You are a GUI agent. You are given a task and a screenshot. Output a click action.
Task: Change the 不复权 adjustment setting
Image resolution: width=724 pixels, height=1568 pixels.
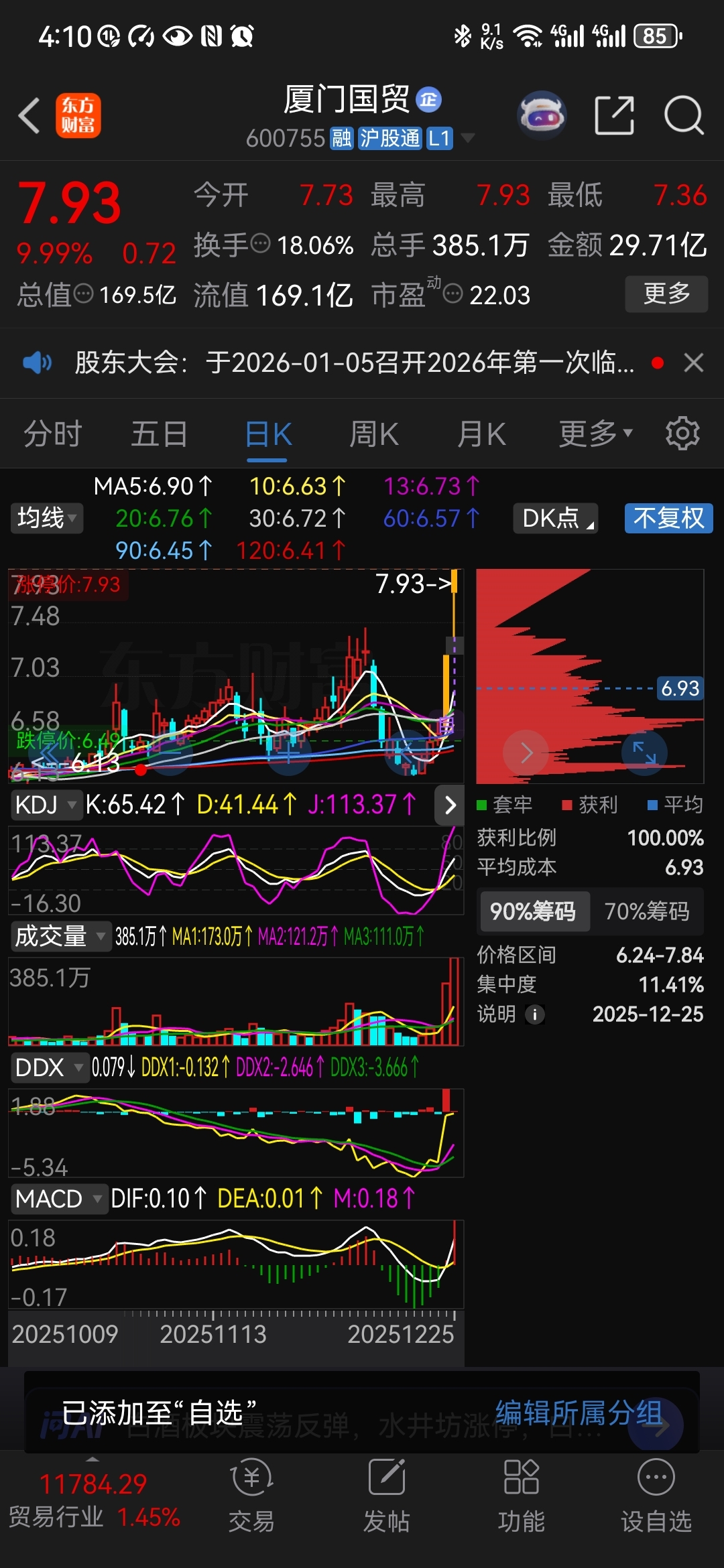pos(668,518)
